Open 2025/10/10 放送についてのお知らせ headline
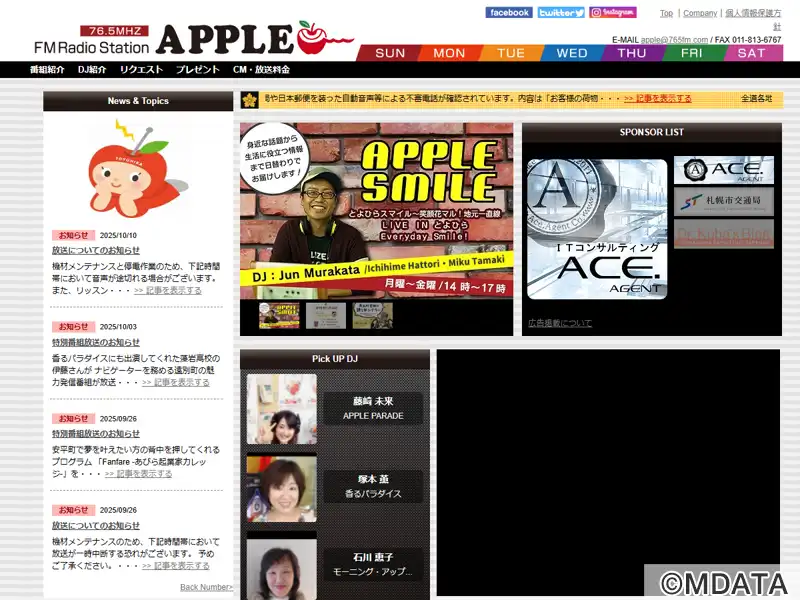Image resolution: width=800 pixels, height=600 pixels. click(x=95, y=251)
